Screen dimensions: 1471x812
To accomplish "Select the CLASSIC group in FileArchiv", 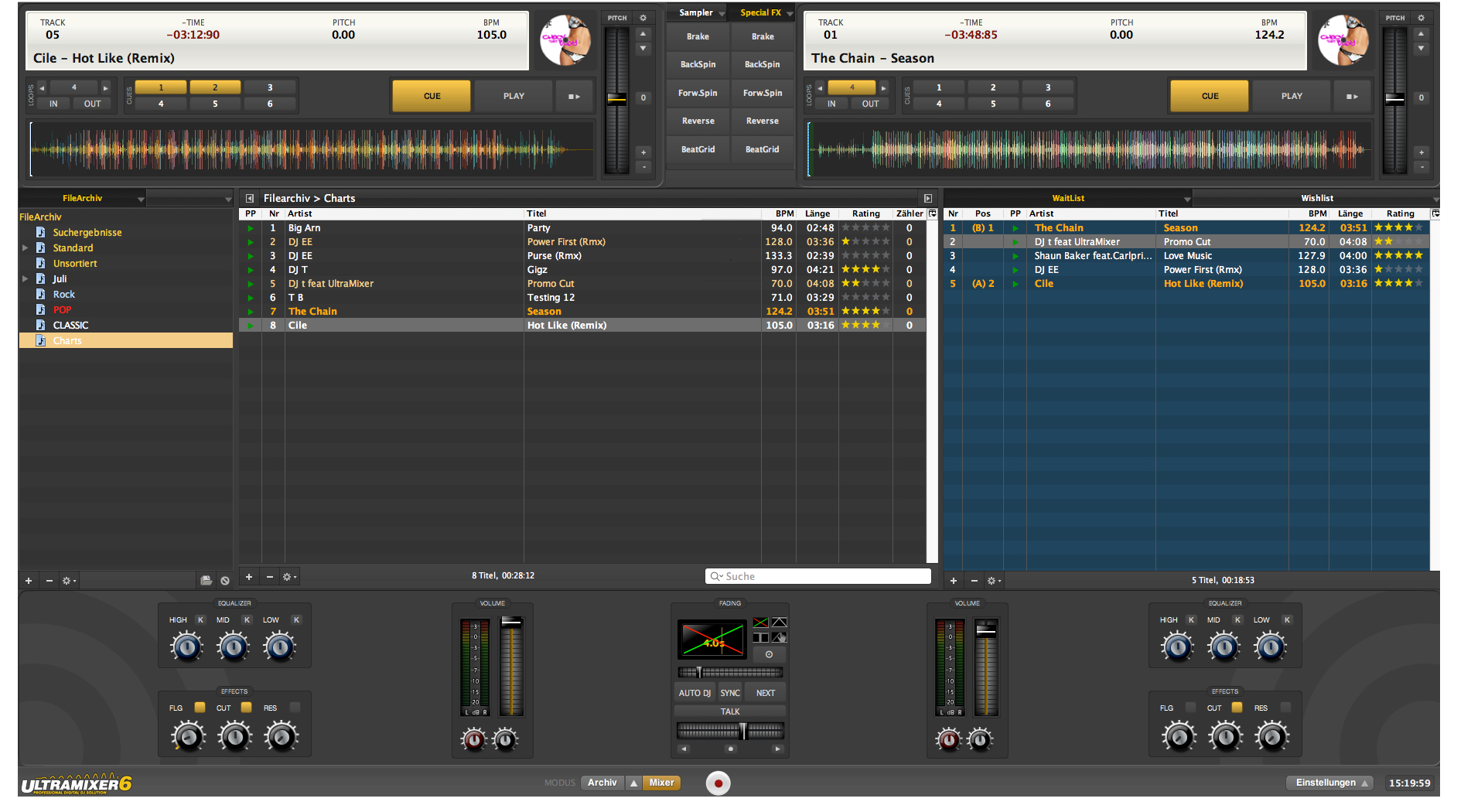I will (x=70, y=326).
